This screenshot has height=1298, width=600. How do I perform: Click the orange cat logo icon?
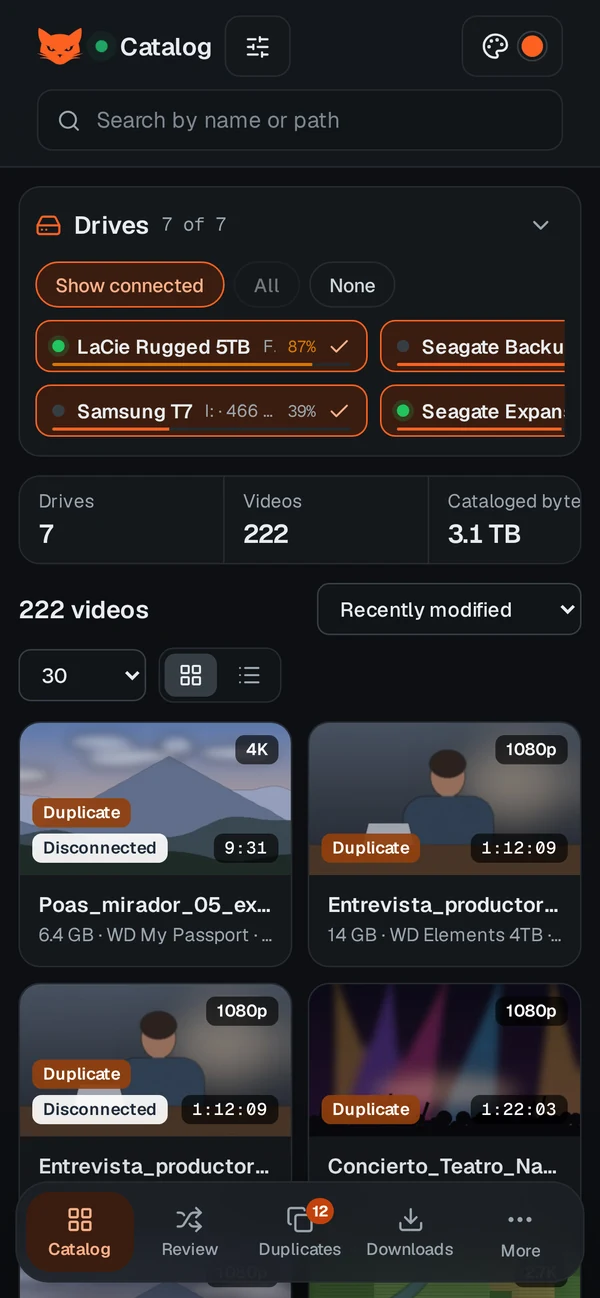click(x=60, y=46)
